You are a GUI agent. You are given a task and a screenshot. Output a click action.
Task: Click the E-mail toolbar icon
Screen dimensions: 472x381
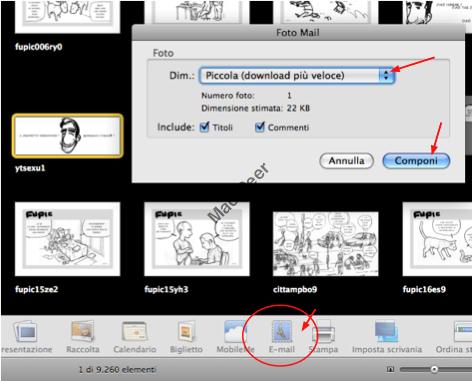click(282, 332)
